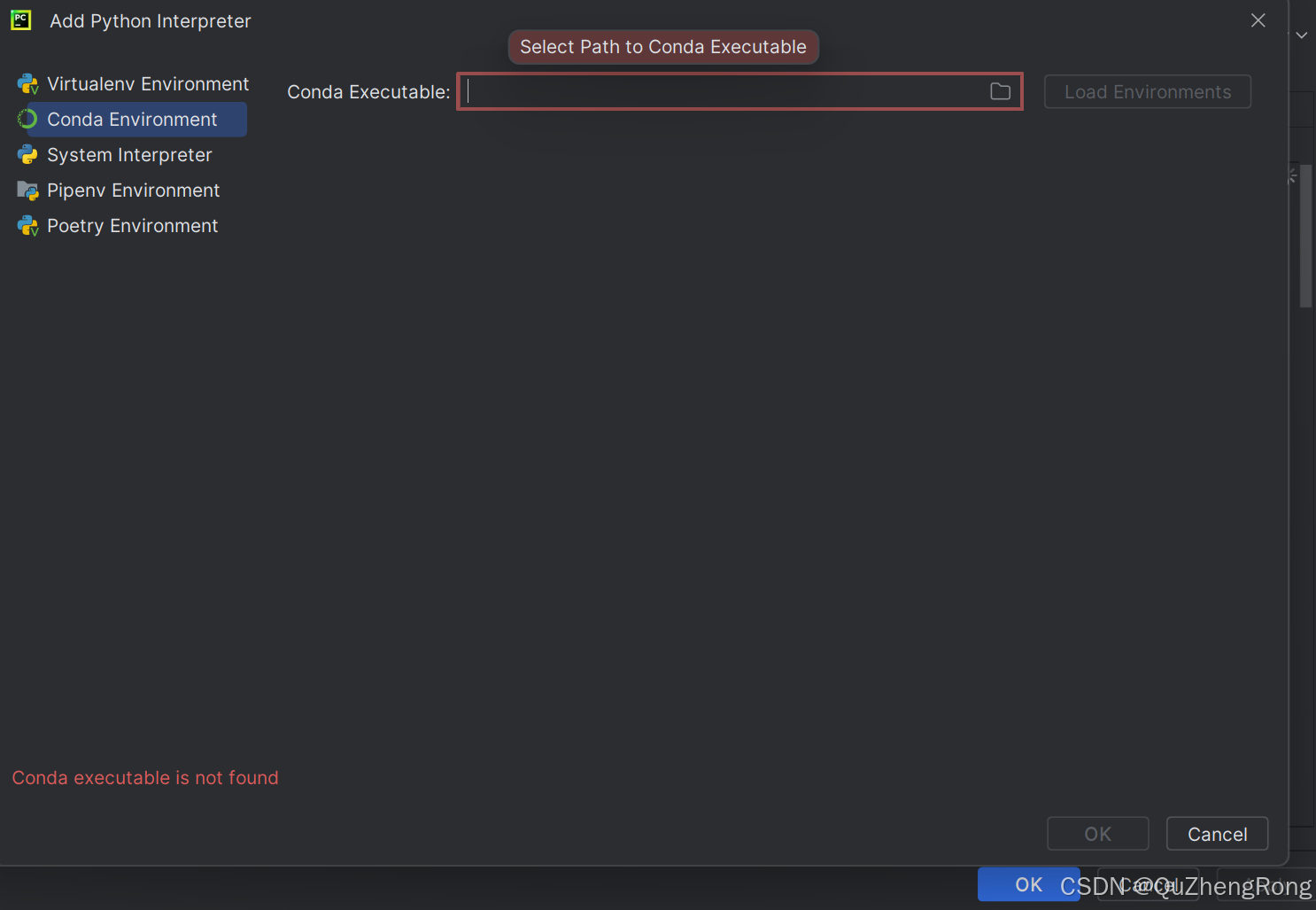Click the Virtualenv Environment Python icon

pyautogui.click(x=26, y=83)
